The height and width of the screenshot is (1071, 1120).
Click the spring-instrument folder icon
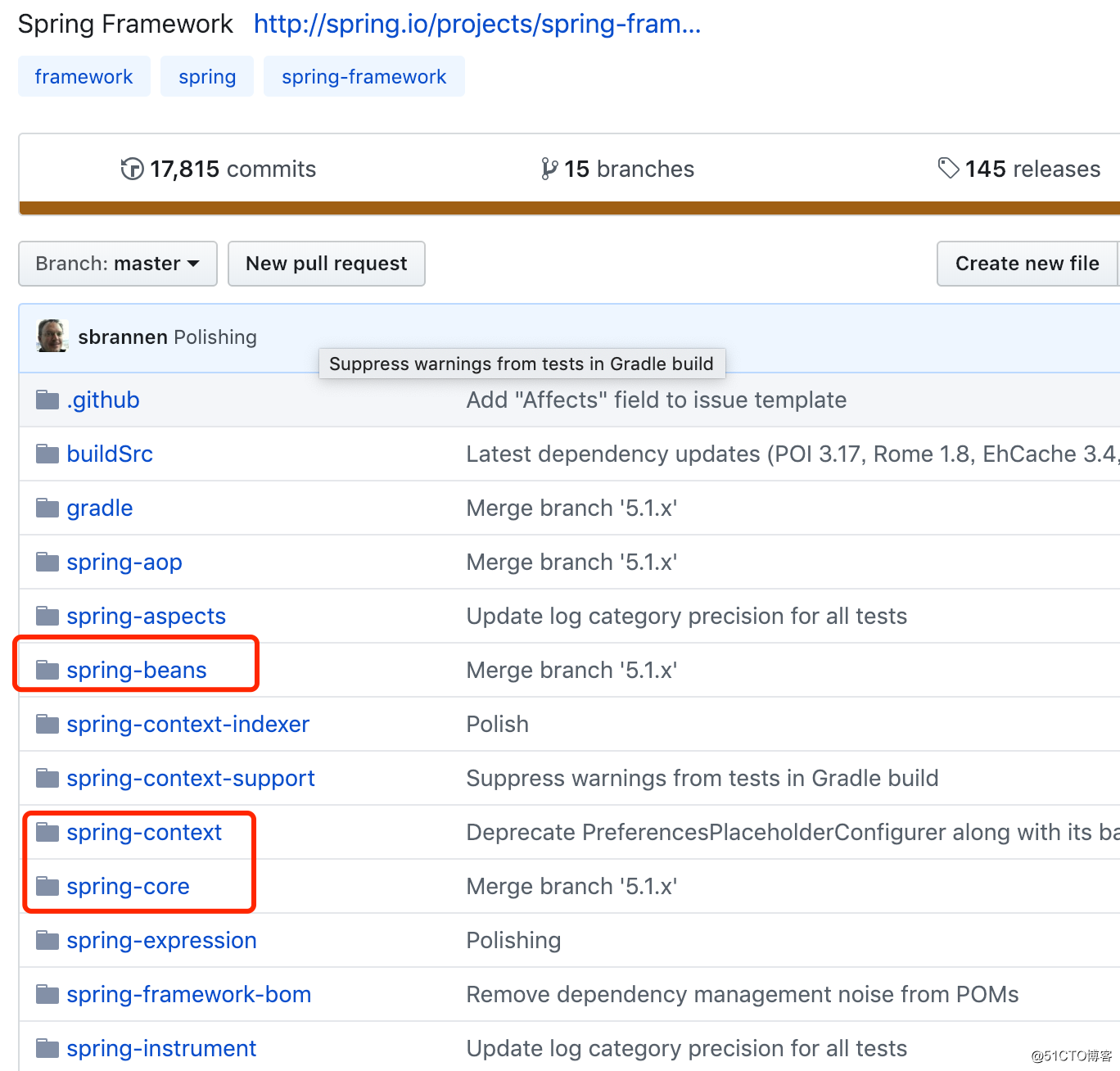click(x=47, y=1048)
